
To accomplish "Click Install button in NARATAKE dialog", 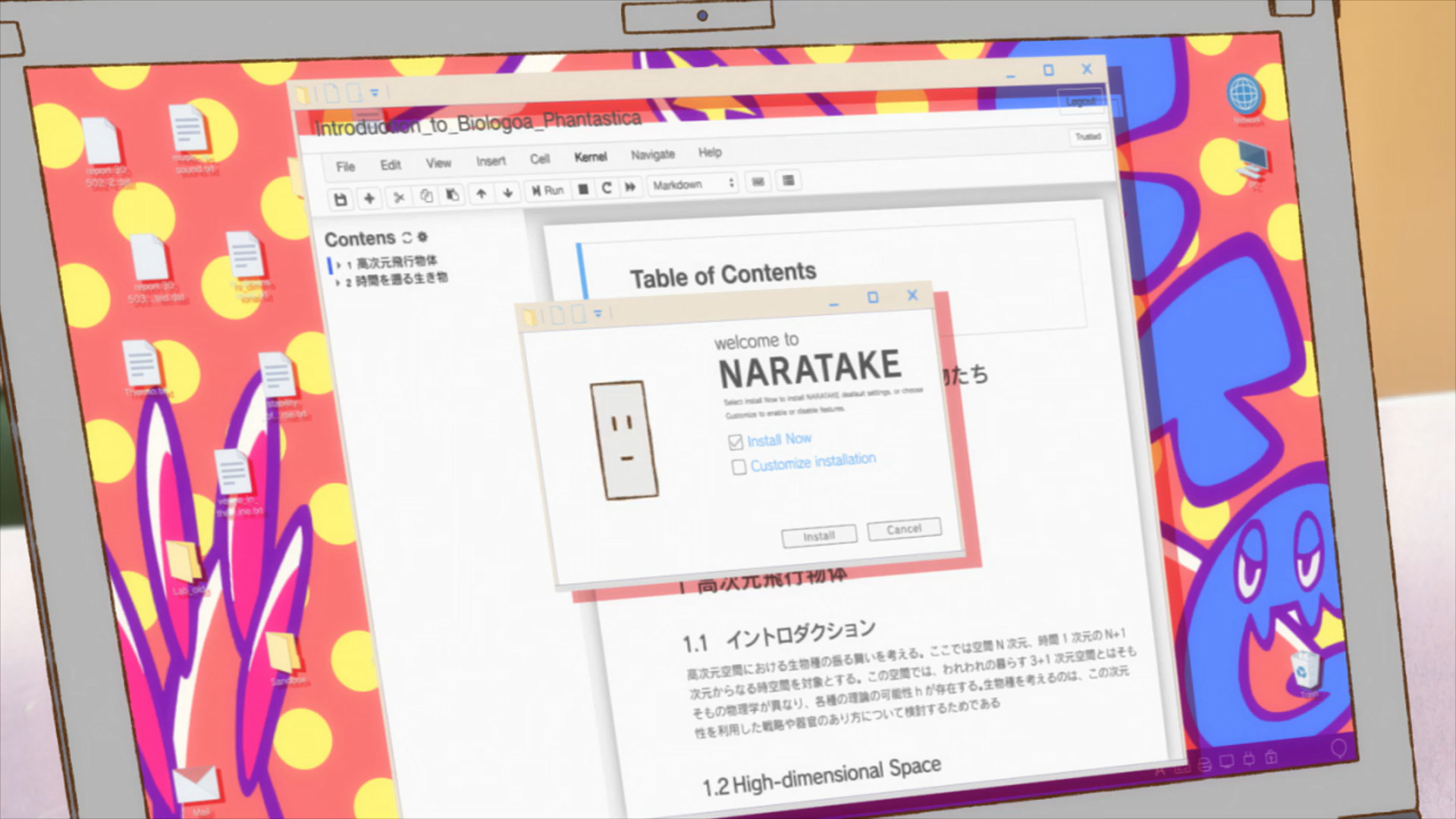I will coord(819,535).
